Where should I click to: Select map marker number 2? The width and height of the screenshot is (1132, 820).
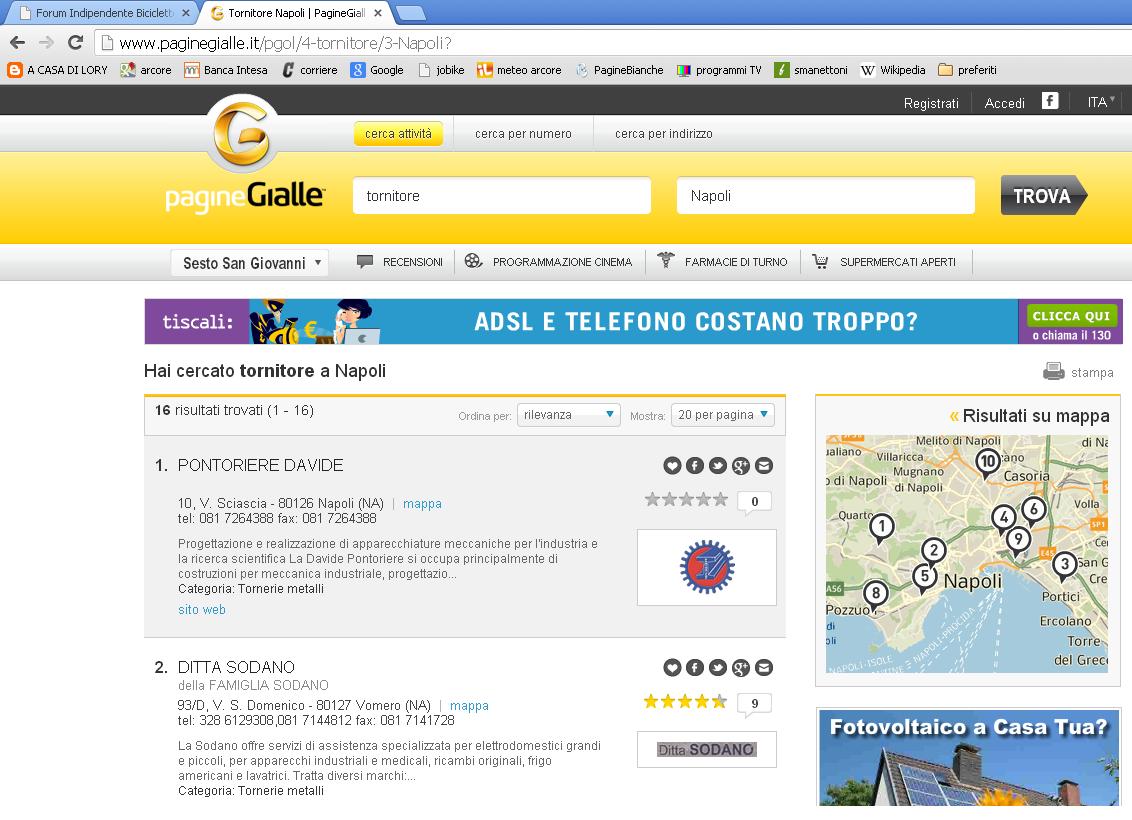pyautogui.click(x=933, y=552)
